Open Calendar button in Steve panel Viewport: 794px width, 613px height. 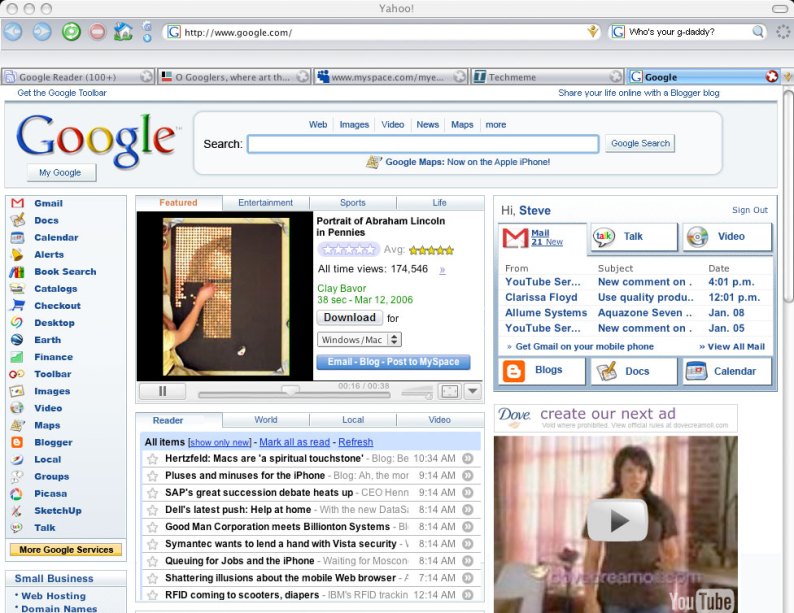tap(727, 371)
